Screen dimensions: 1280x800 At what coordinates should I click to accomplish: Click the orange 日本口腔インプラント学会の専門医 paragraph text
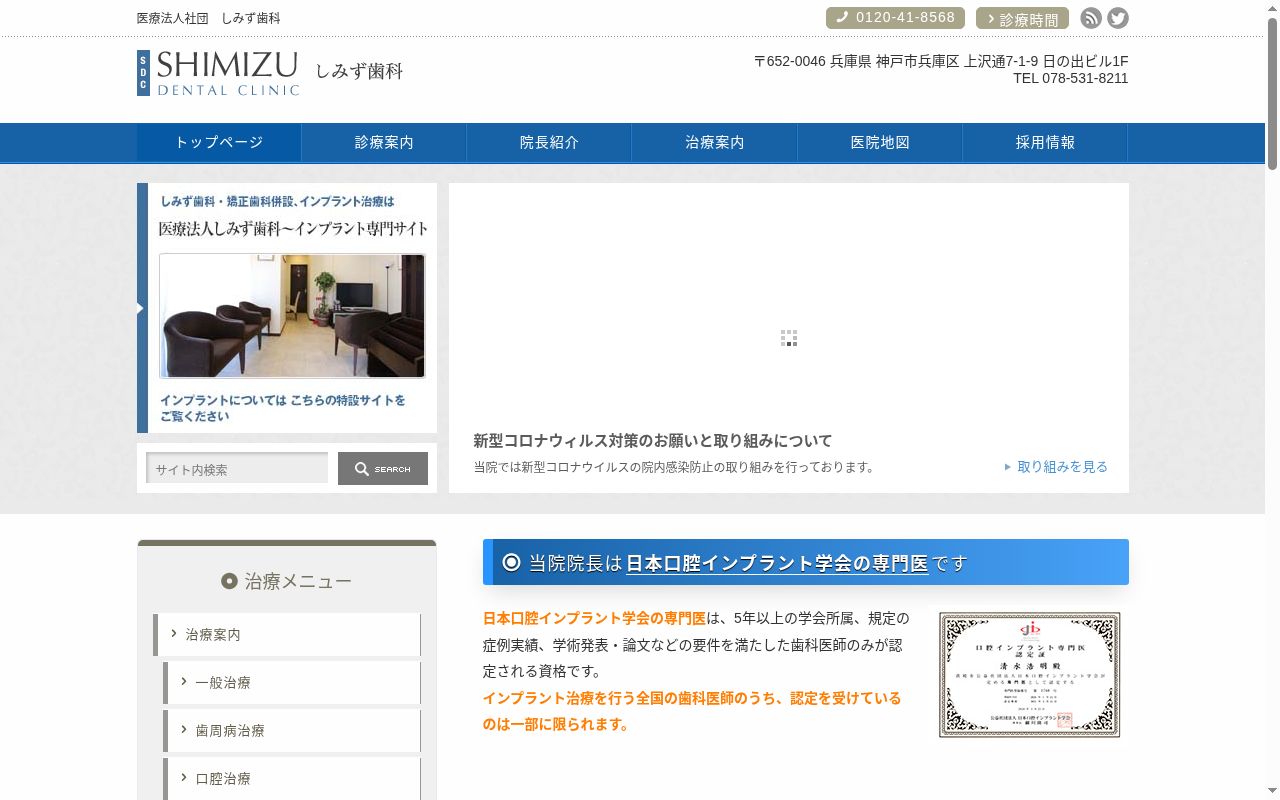tap(594, 618)
